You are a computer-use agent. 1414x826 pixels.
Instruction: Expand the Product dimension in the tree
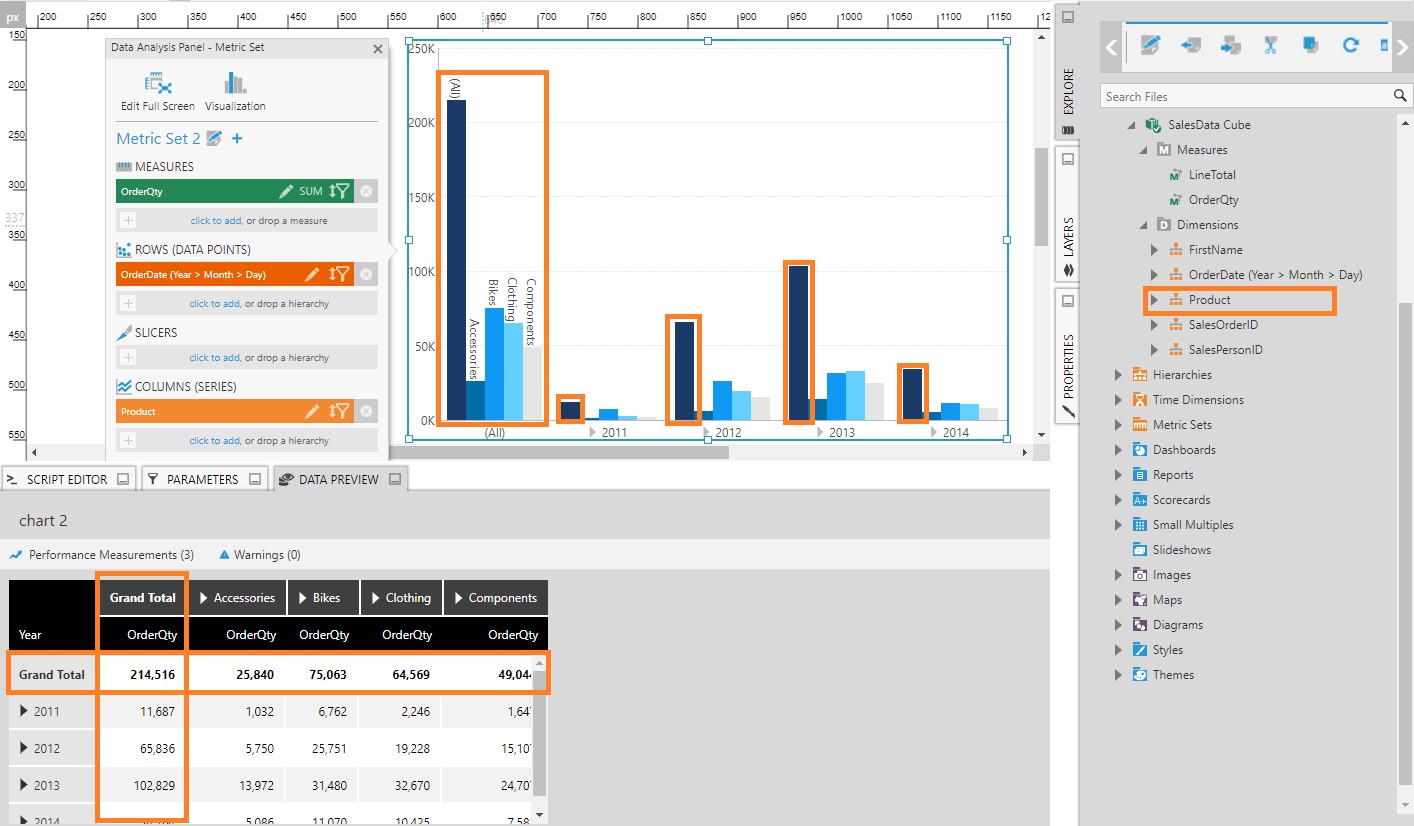(1152, 300)
